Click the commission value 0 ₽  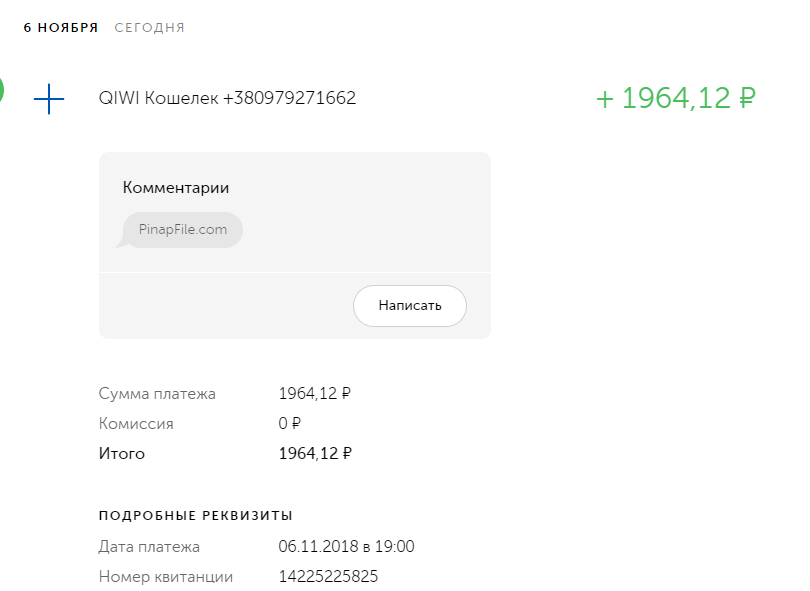(x=290, y=424)
